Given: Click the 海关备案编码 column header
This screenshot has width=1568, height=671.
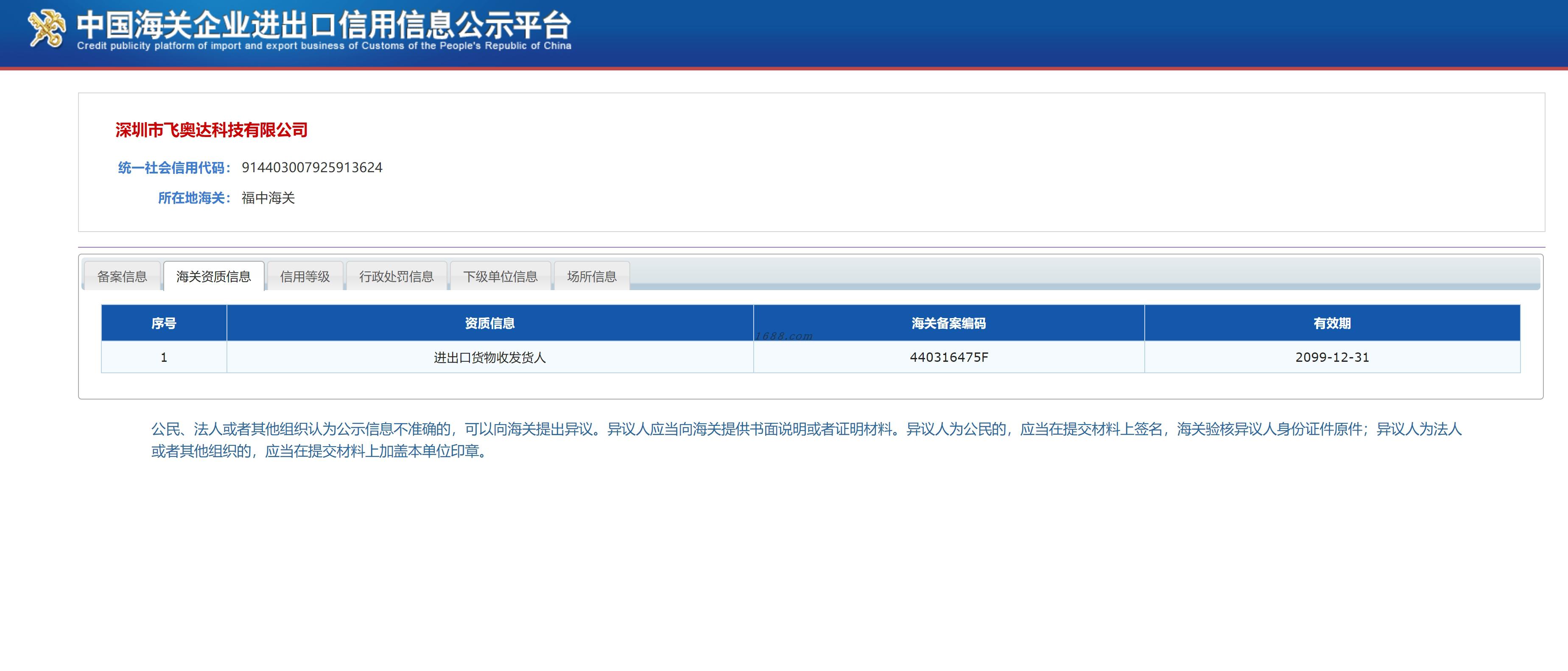Looking at the screenshot, I should click(x=949, y=323).
